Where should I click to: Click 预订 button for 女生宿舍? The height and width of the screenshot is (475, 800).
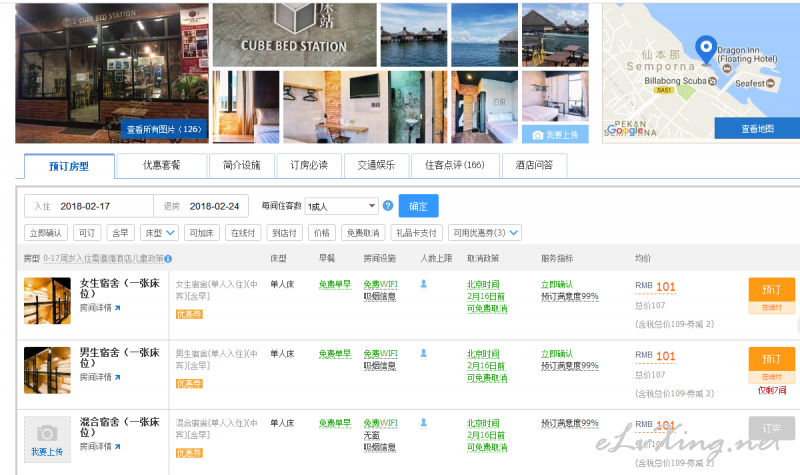pyautogui.click(x=771, y=290)
